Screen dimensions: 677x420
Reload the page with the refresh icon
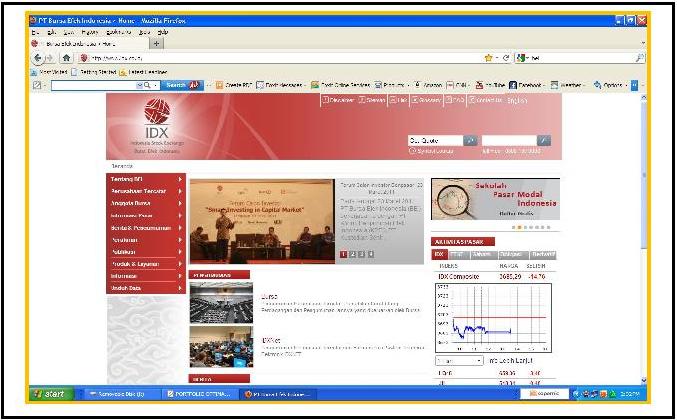(x=506, y=57)
